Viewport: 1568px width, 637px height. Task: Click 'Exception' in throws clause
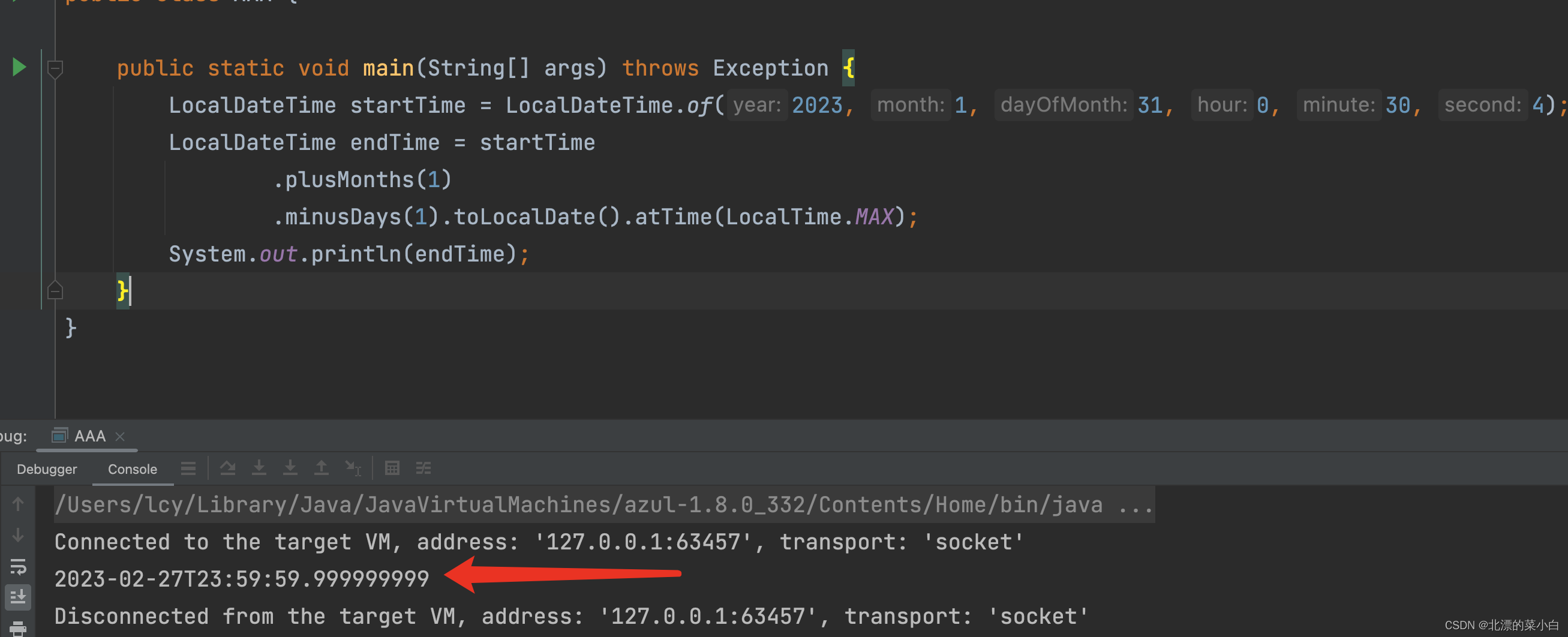tap(770, 68)
